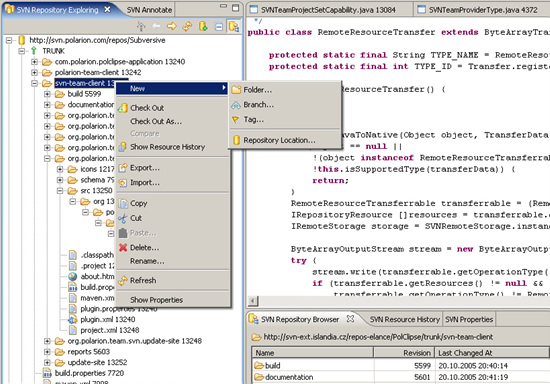Select the build row in Repository Browser table
Image resolution: width=550 pixels, height=384 pixels.
(x=400, y=365)
